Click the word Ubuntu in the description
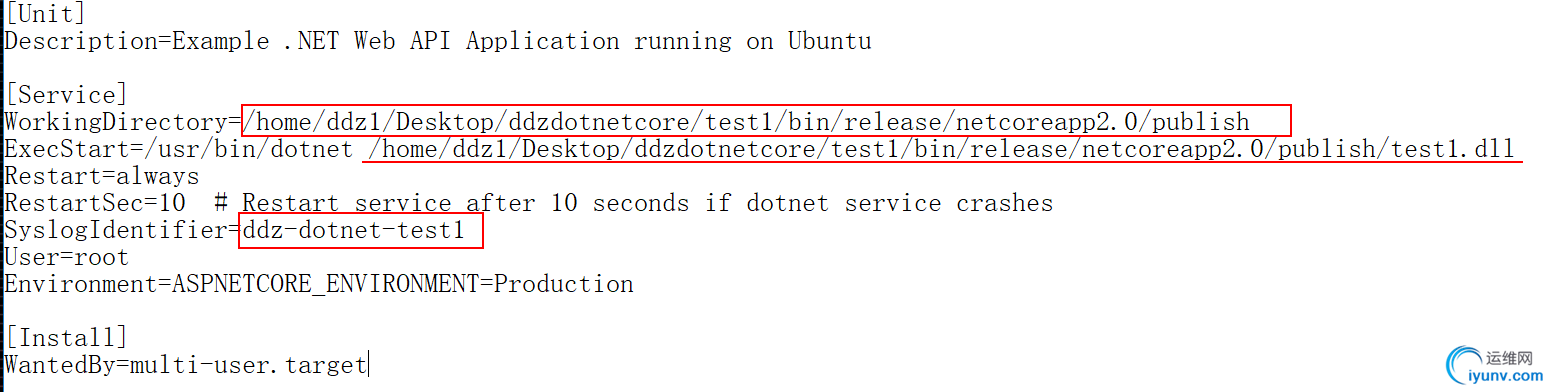This screenshot has width=1549, height=392. 829,41
